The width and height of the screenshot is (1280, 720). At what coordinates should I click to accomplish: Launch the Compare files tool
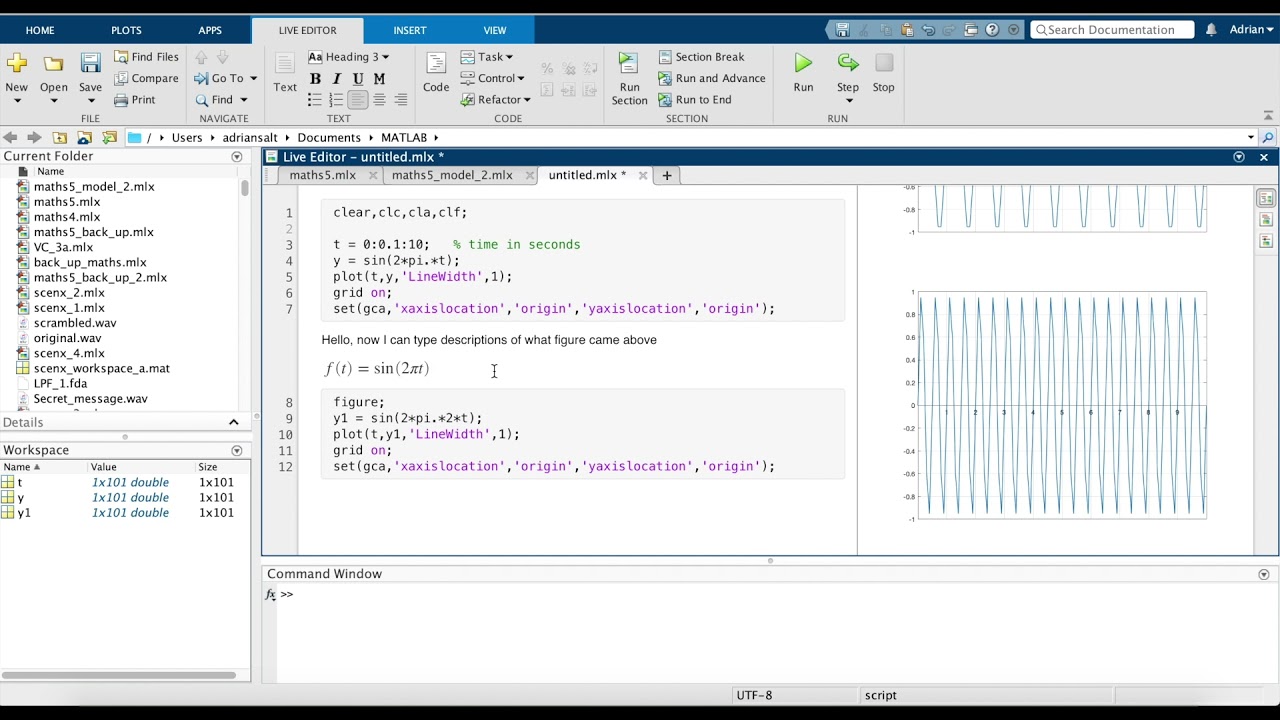click(x=146, y=78)
